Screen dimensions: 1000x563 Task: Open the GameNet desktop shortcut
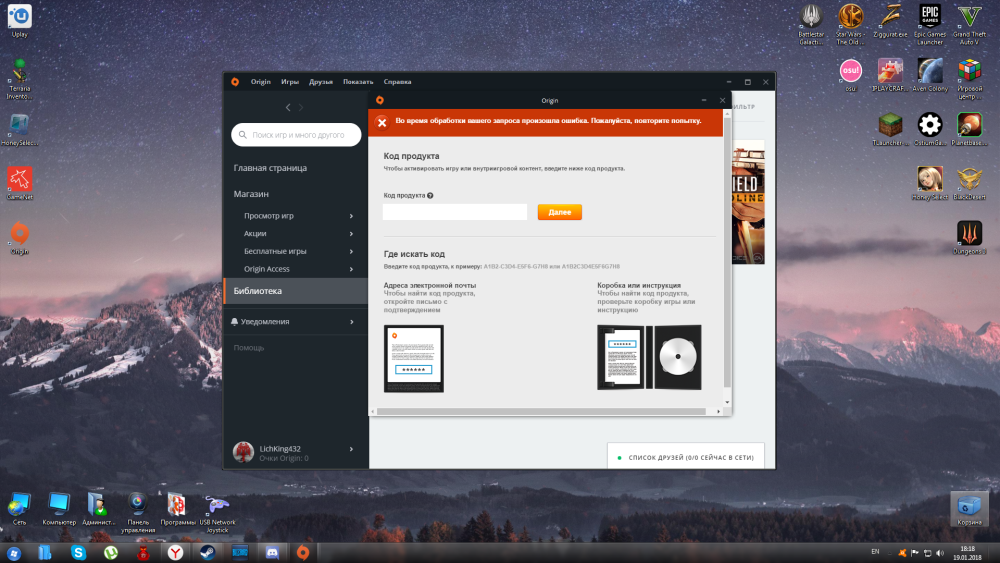point(20,183)
